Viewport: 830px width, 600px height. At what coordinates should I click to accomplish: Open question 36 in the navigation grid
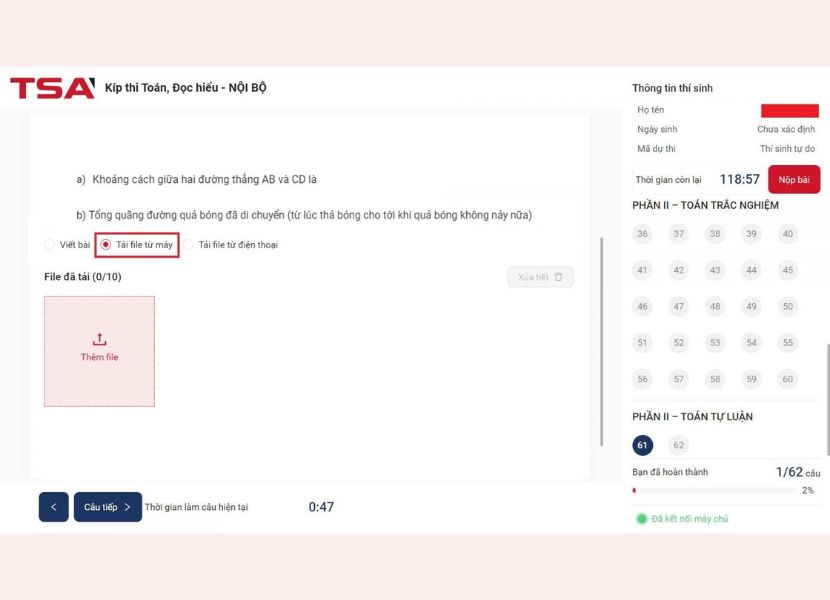642,234
